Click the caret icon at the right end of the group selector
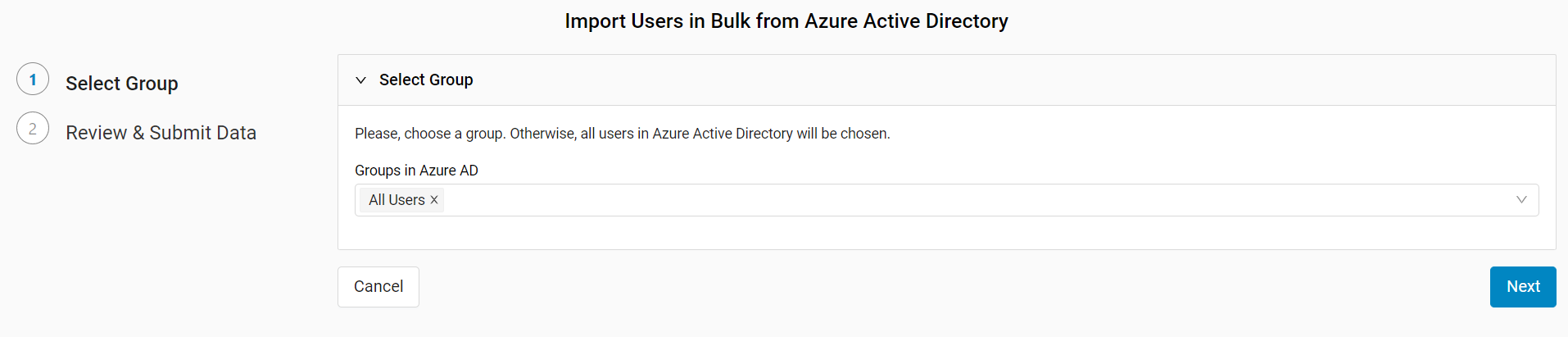The image size is (1568, 337). coord(1521,200)
